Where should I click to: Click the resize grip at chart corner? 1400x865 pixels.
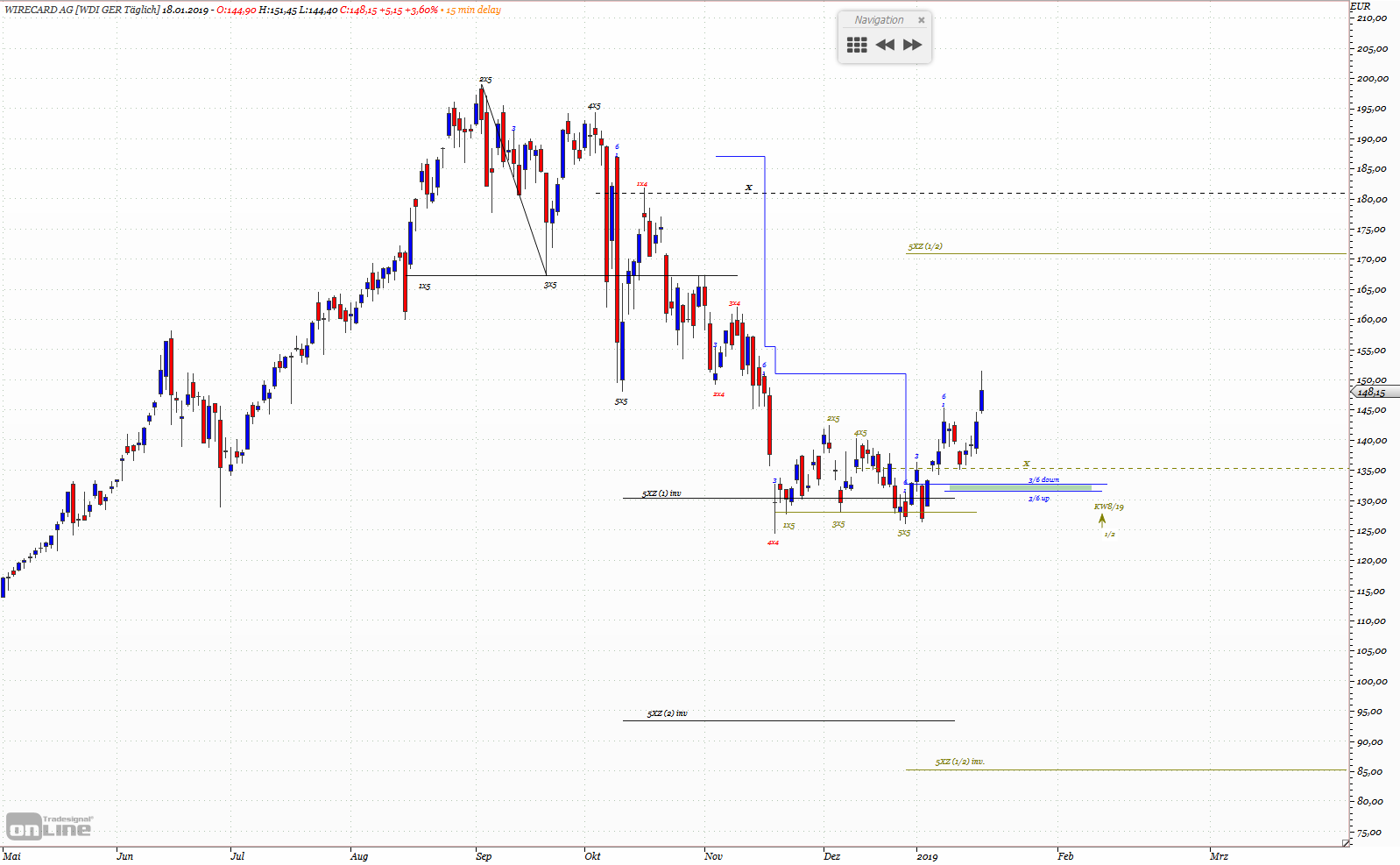coord(1346,843)
